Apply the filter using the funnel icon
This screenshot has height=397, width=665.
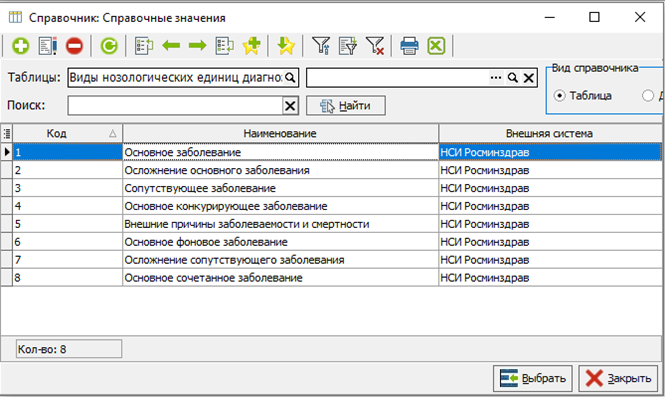click(x=321, y=46)
